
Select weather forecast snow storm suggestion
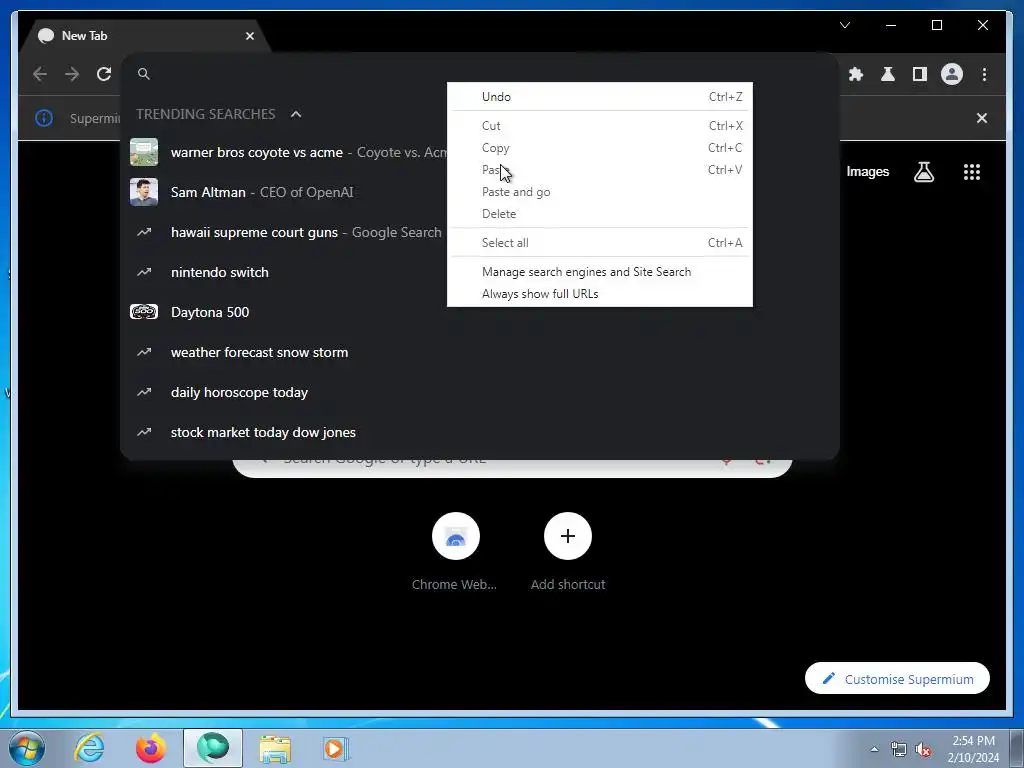479,353
